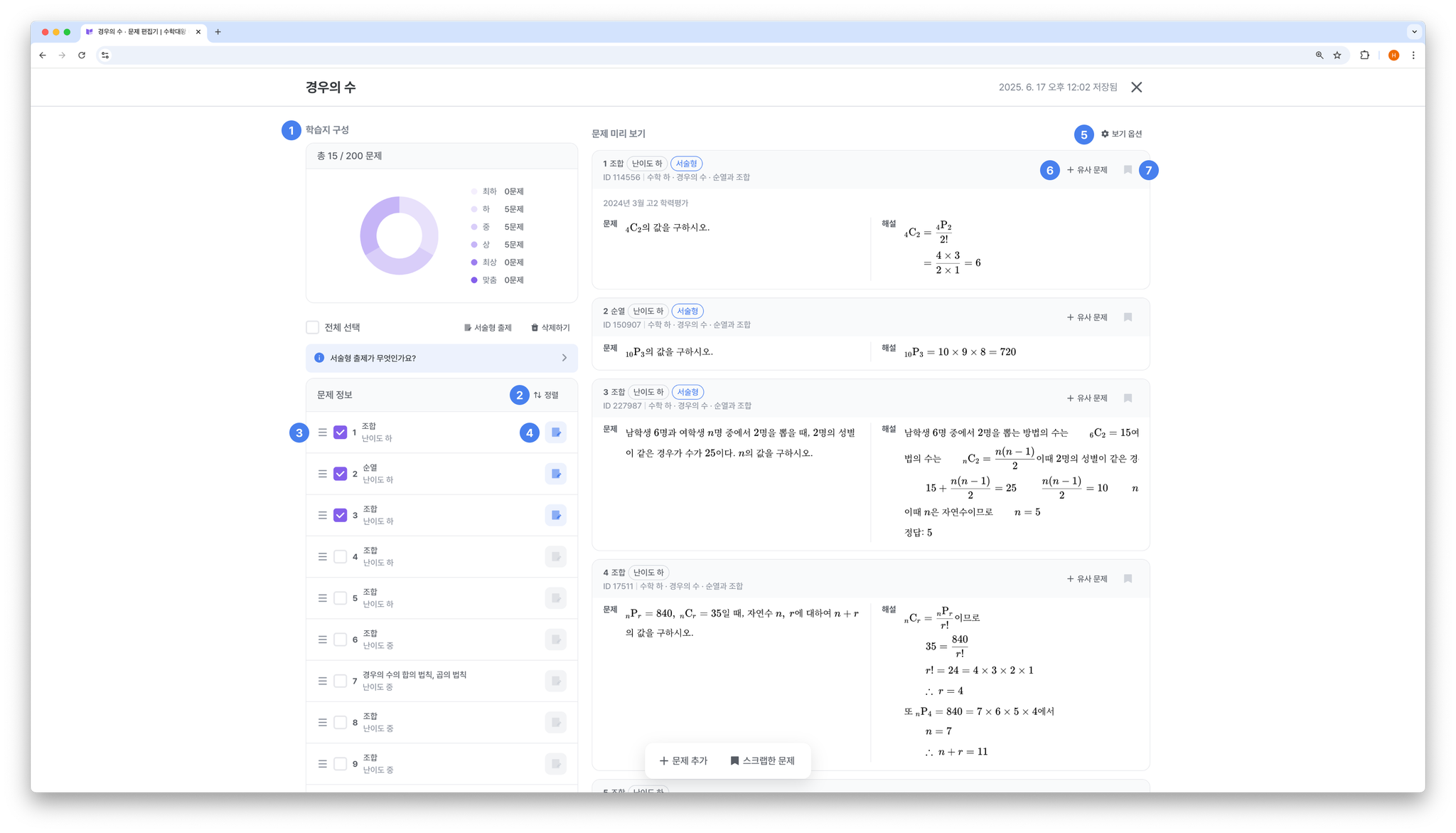Expand the 서술형 출제가 무엇인가요? info banner
The height and width of the screenshot is (833, 1456).
click(441, 358)
